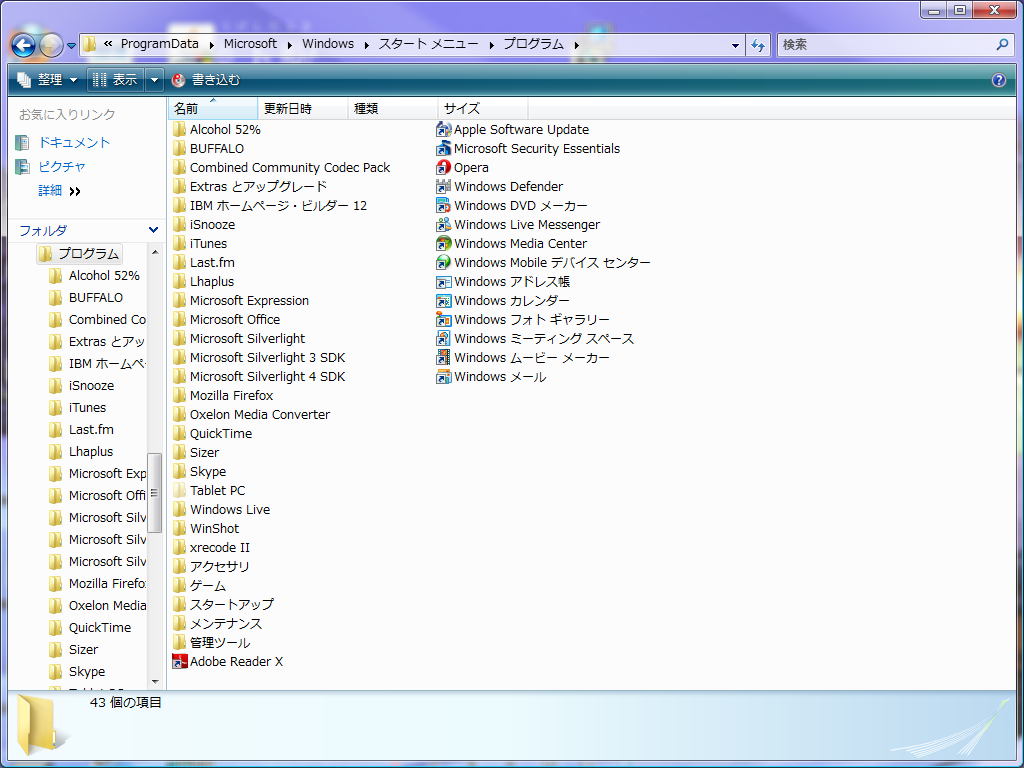Click the Windows フォト ギャラリー icon
This screenshot has height=768, width=1024.
tap(443, 319)
